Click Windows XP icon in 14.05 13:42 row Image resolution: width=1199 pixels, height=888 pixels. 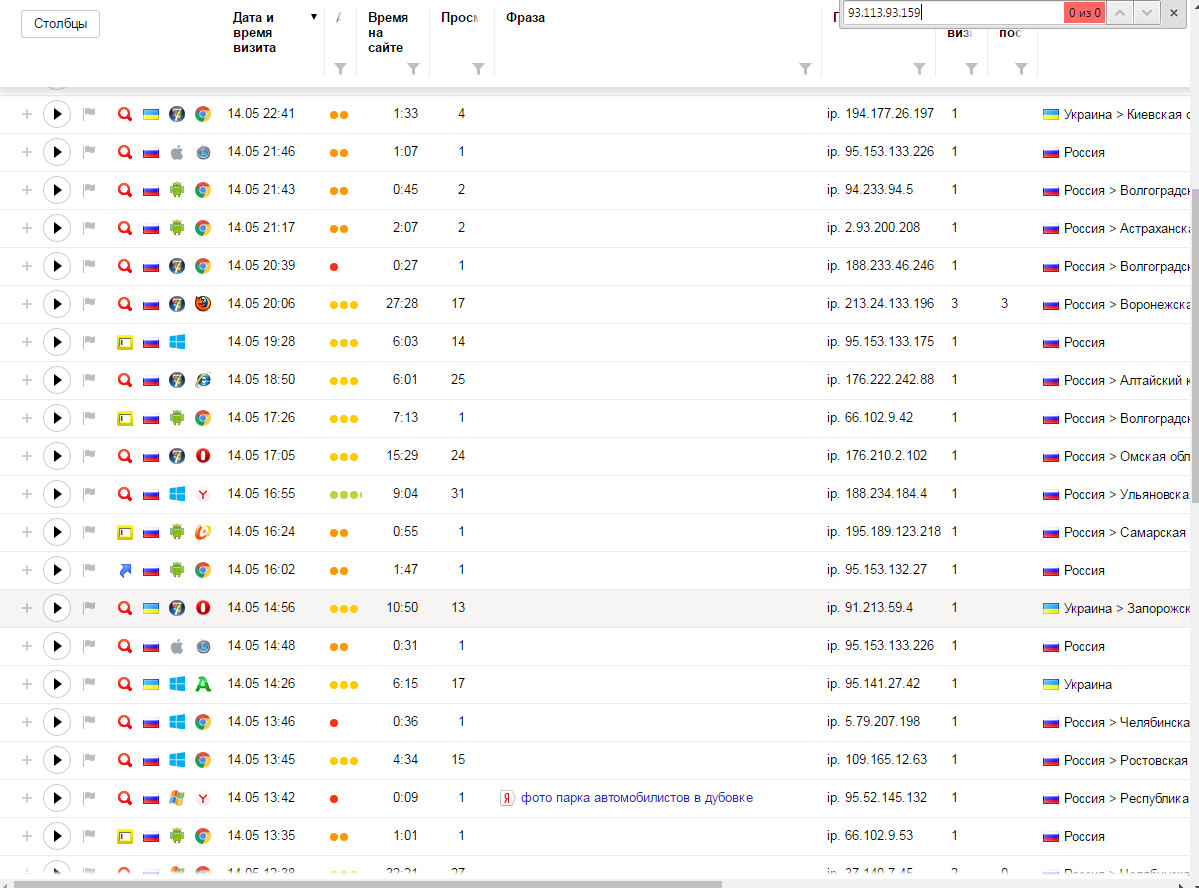[x=177, y=798]
